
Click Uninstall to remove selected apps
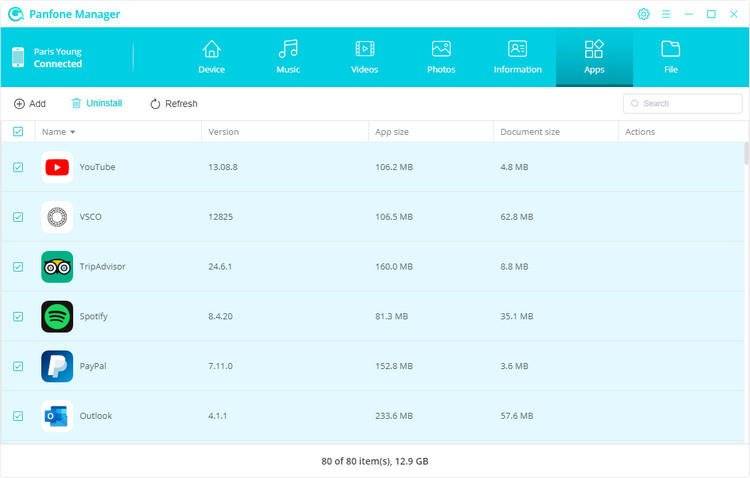pos(97,103)
